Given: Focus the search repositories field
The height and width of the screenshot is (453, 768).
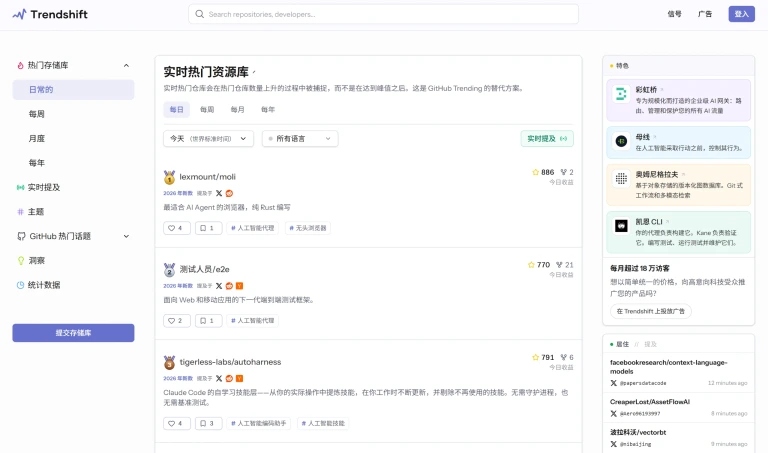Looking at the screenshot, I should pyautogui.click(x=383, y=14).
